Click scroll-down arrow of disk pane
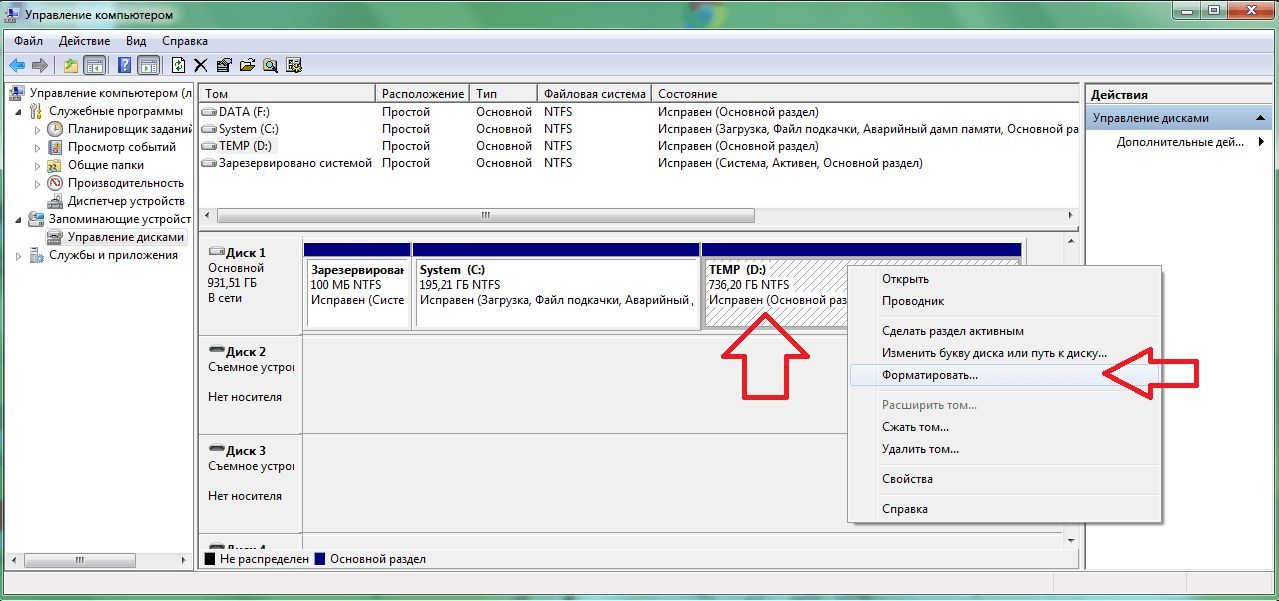1279x601 pixels. click(x=1071, y=541)
